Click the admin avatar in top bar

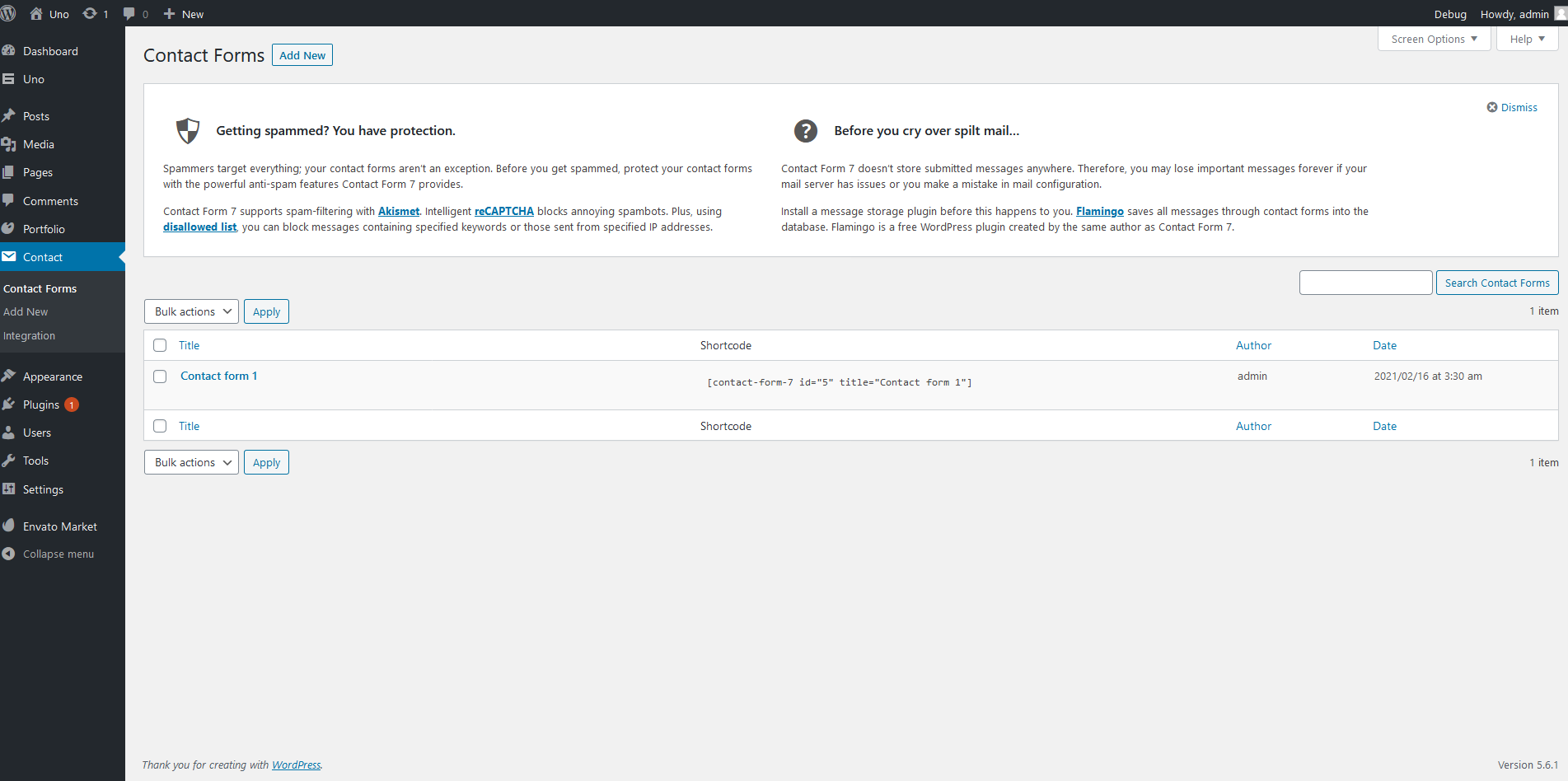pos(1561,14)
